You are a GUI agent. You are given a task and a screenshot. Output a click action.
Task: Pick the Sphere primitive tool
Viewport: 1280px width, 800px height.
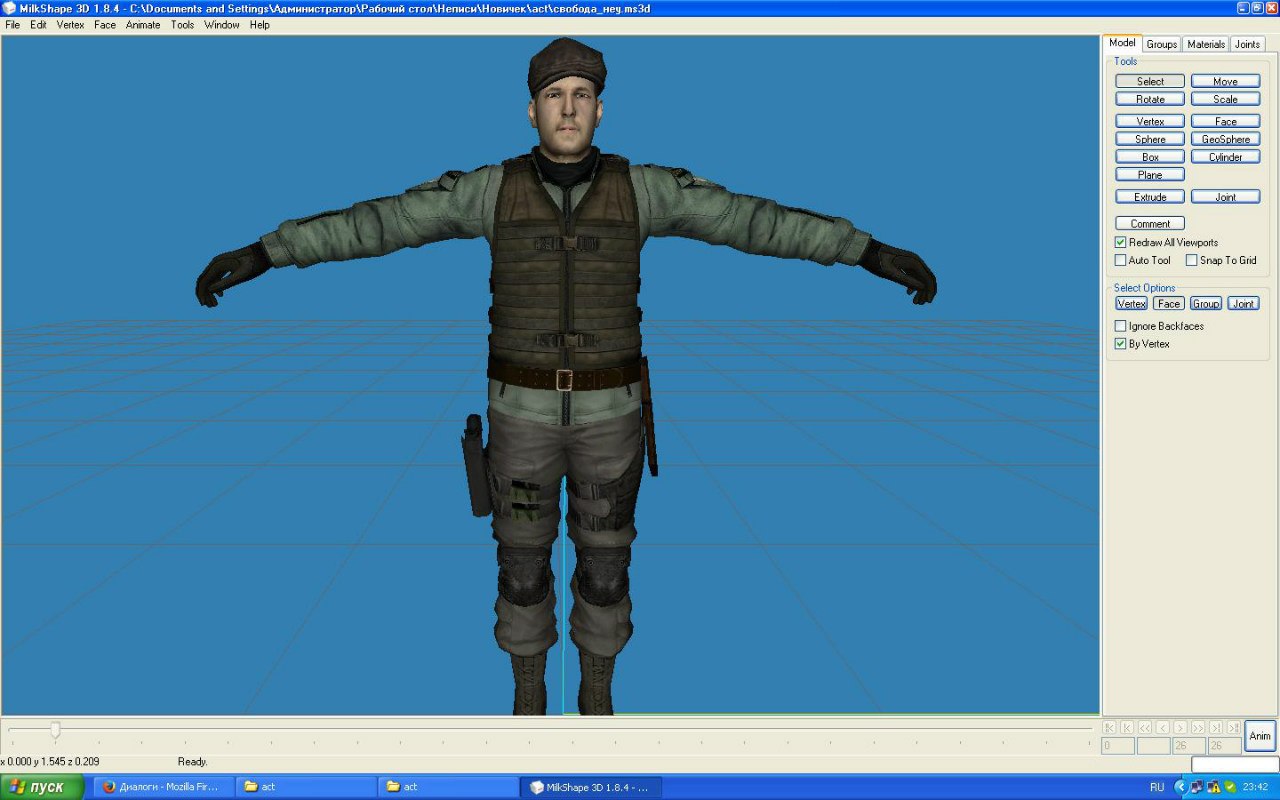pos(1150,139)
